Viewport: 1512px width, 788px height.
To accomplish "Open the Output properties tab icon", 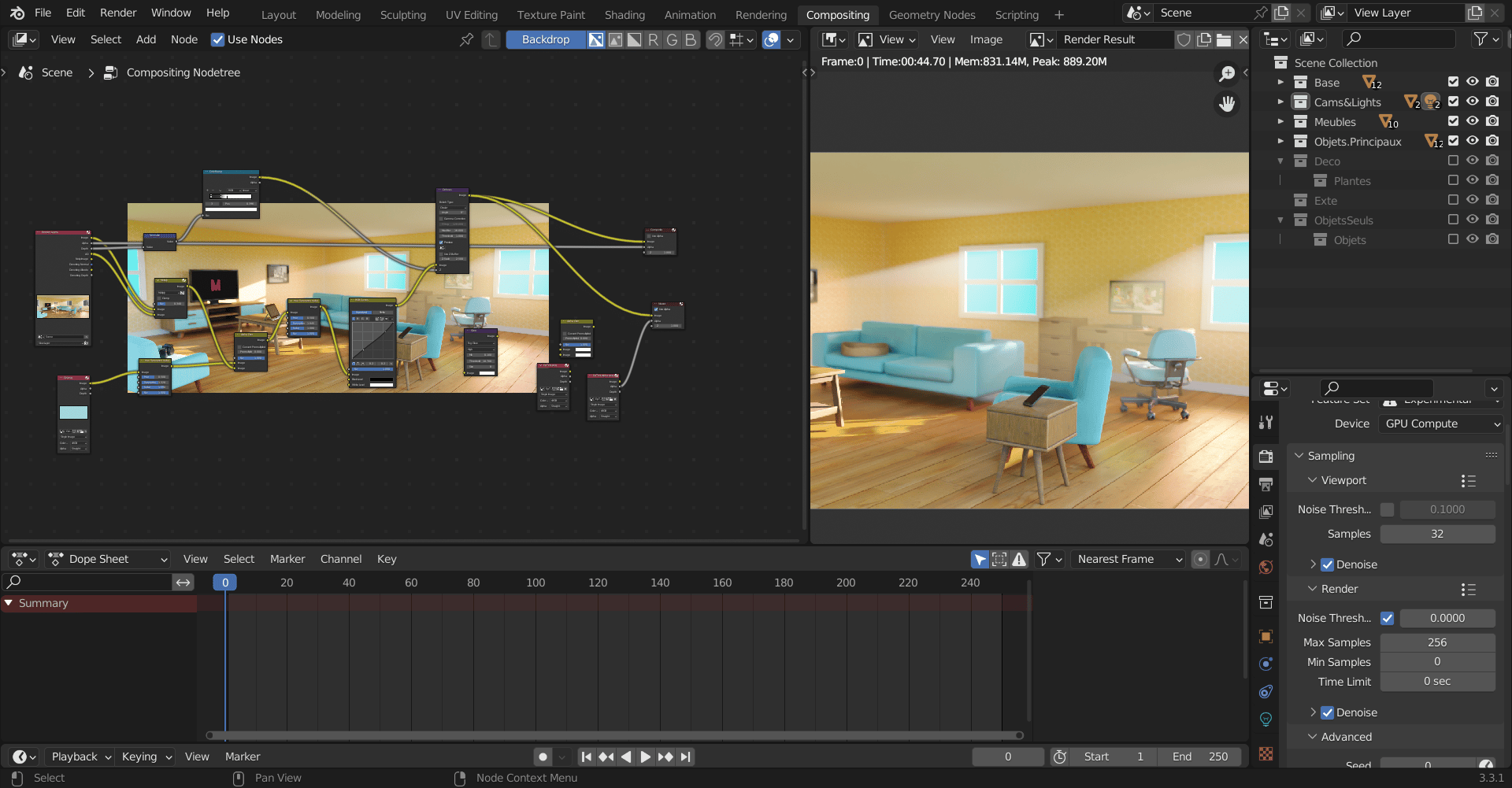I will pyautogui.click(x=1266, y=484).
